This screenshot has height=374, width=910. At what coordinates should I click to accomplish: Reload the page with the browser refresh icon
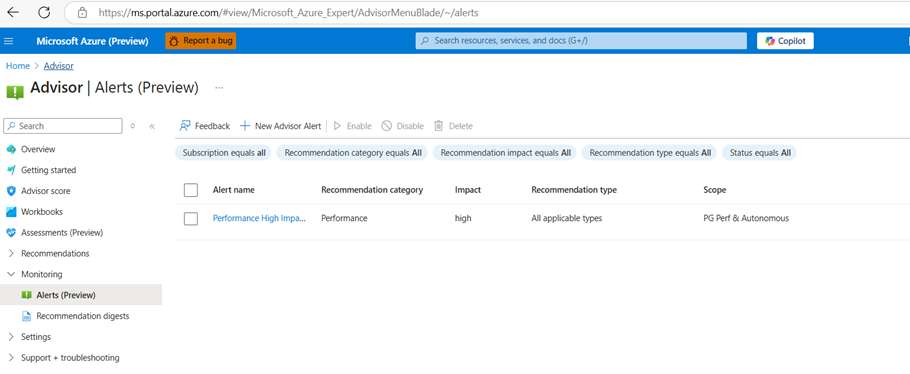(44, 12)
